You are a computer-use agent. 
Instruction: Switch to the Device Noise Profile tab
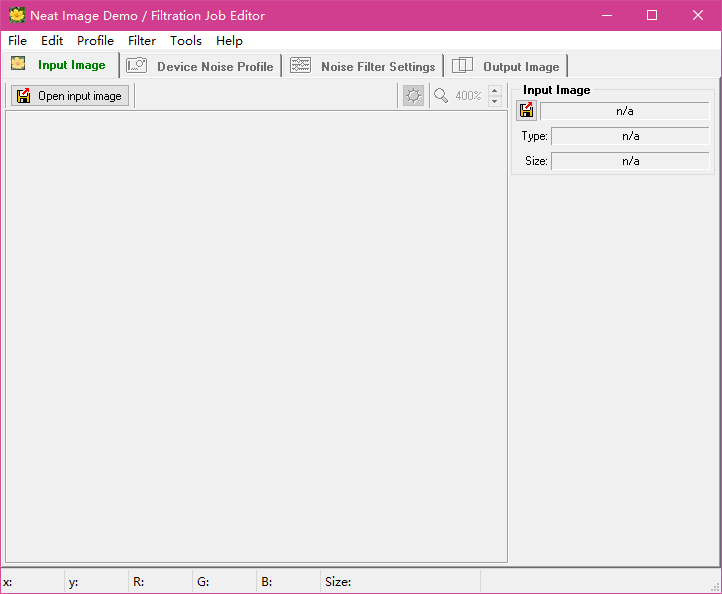201,66
